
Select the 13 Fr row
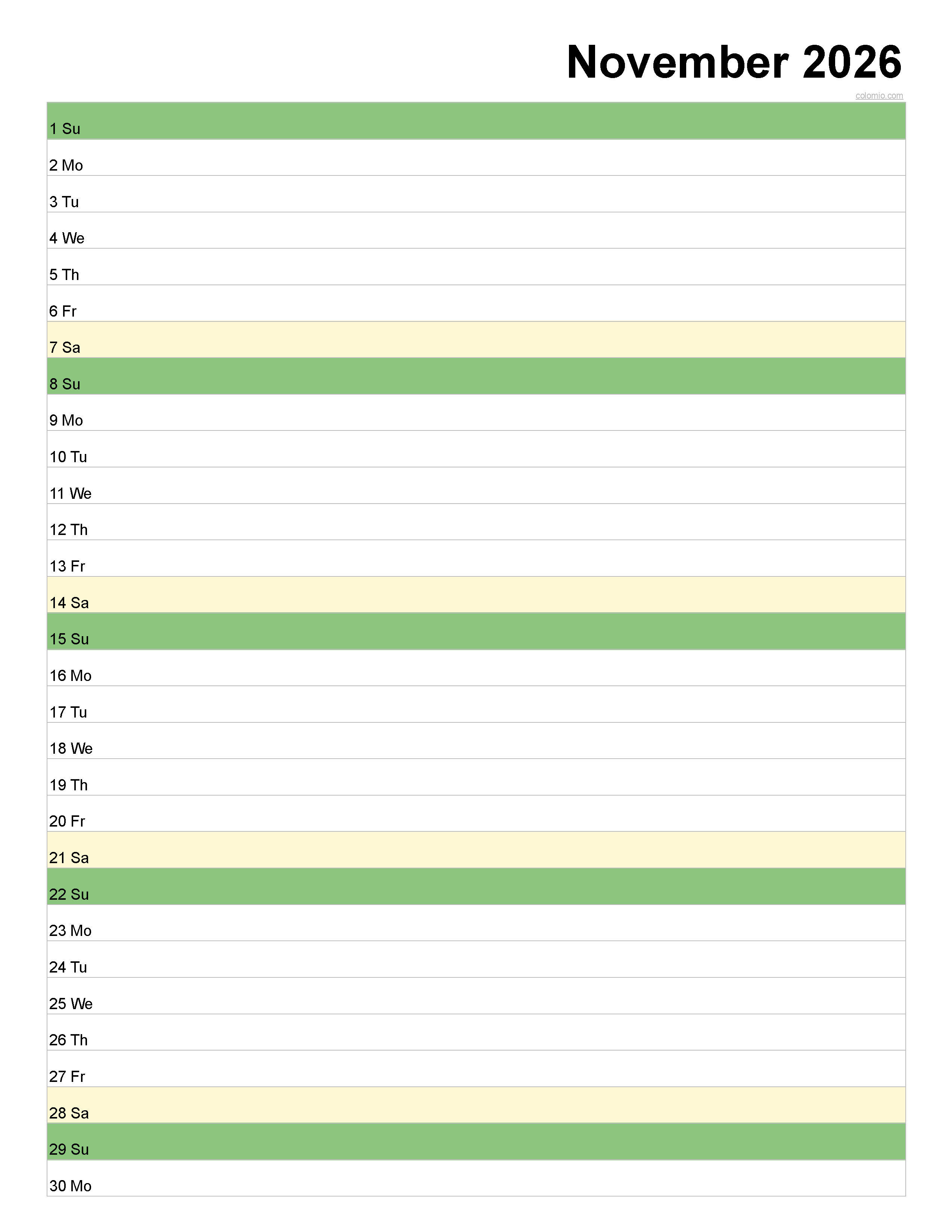click(x=476, y=559)
